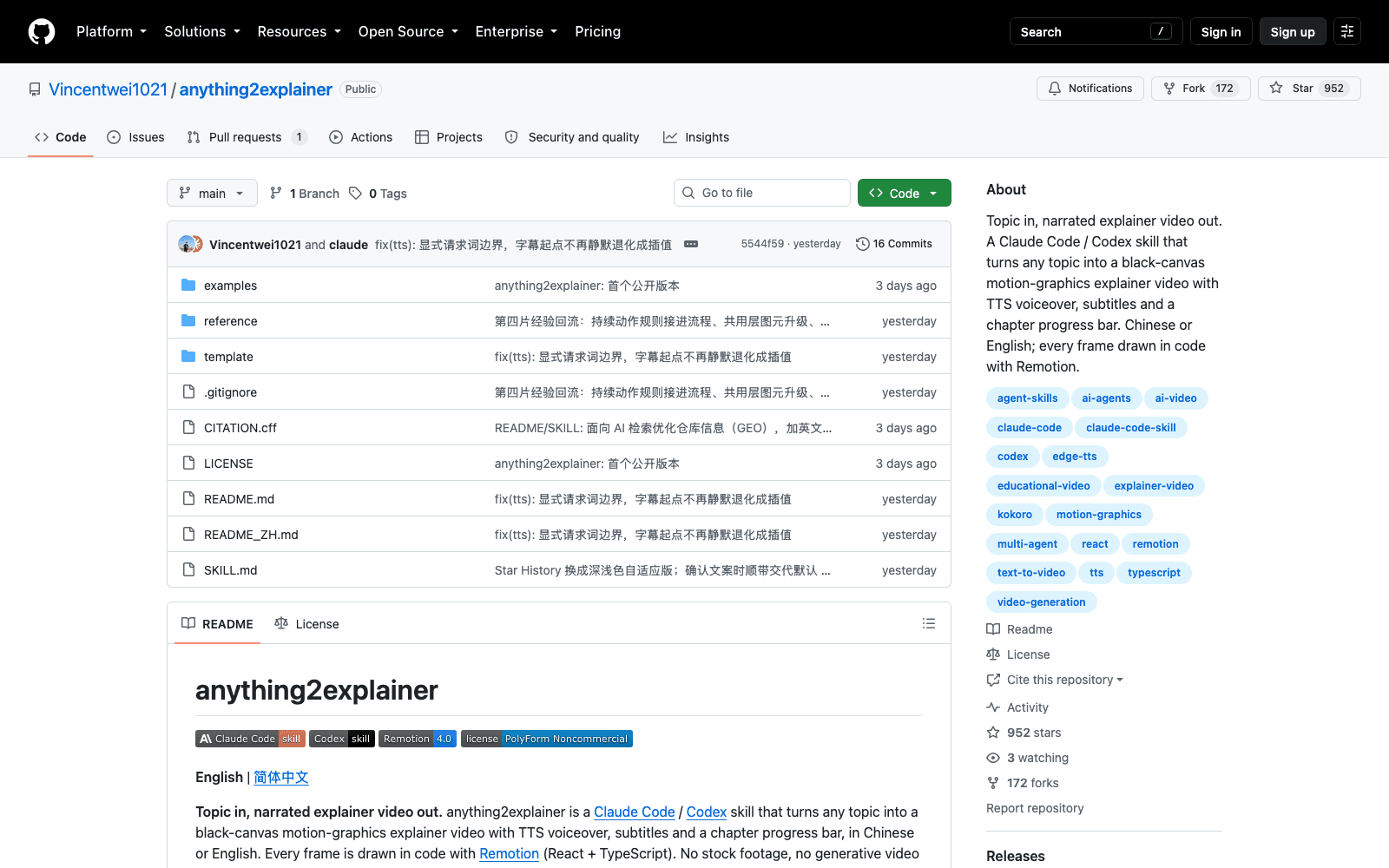Open 952 stars link in sidebar
1389x868 pixels.
coord(1024,733)
